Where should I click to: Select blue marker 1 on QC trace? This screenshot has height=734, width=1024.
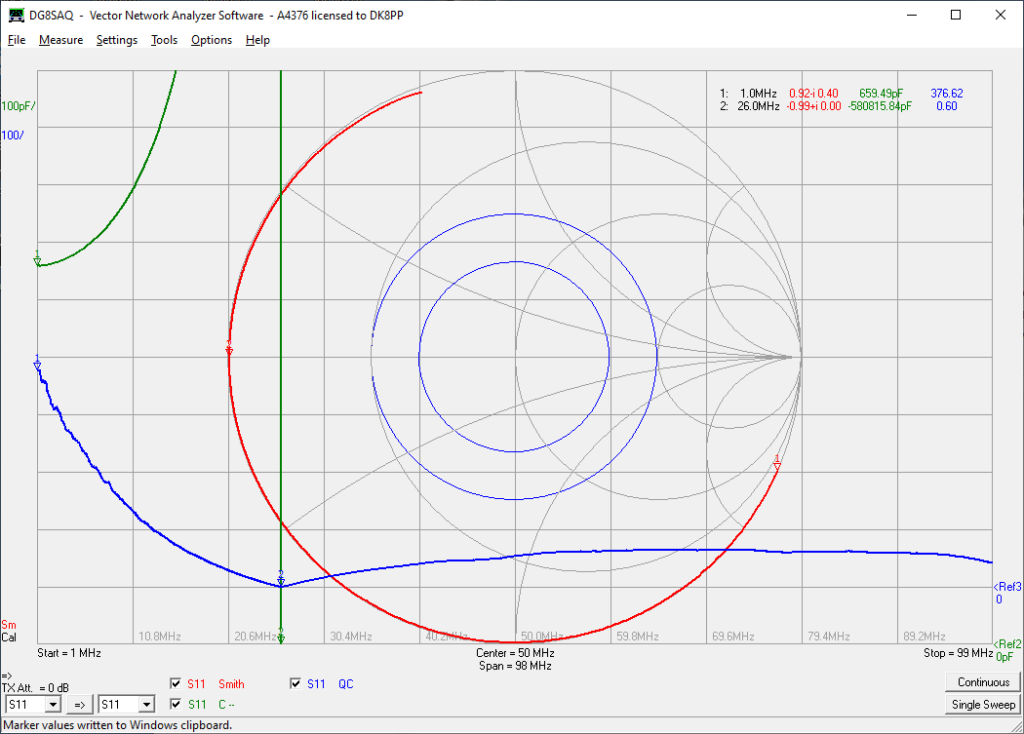[37, 363]
